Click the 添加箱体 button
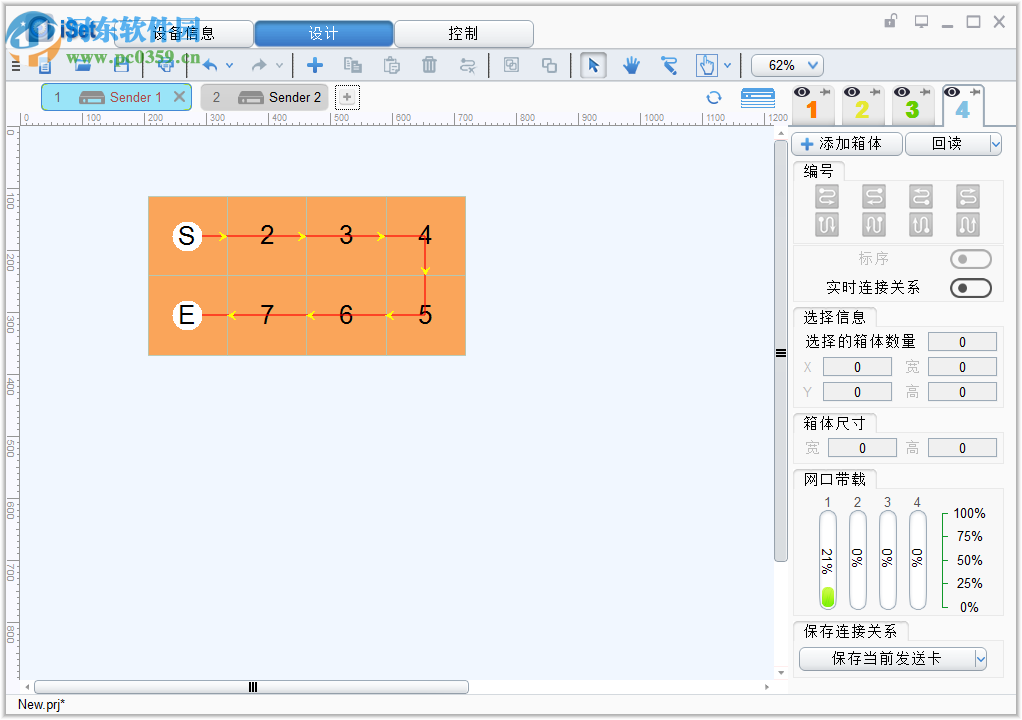This screenshot has width=1022, height=720. click(x=846, y=143)
